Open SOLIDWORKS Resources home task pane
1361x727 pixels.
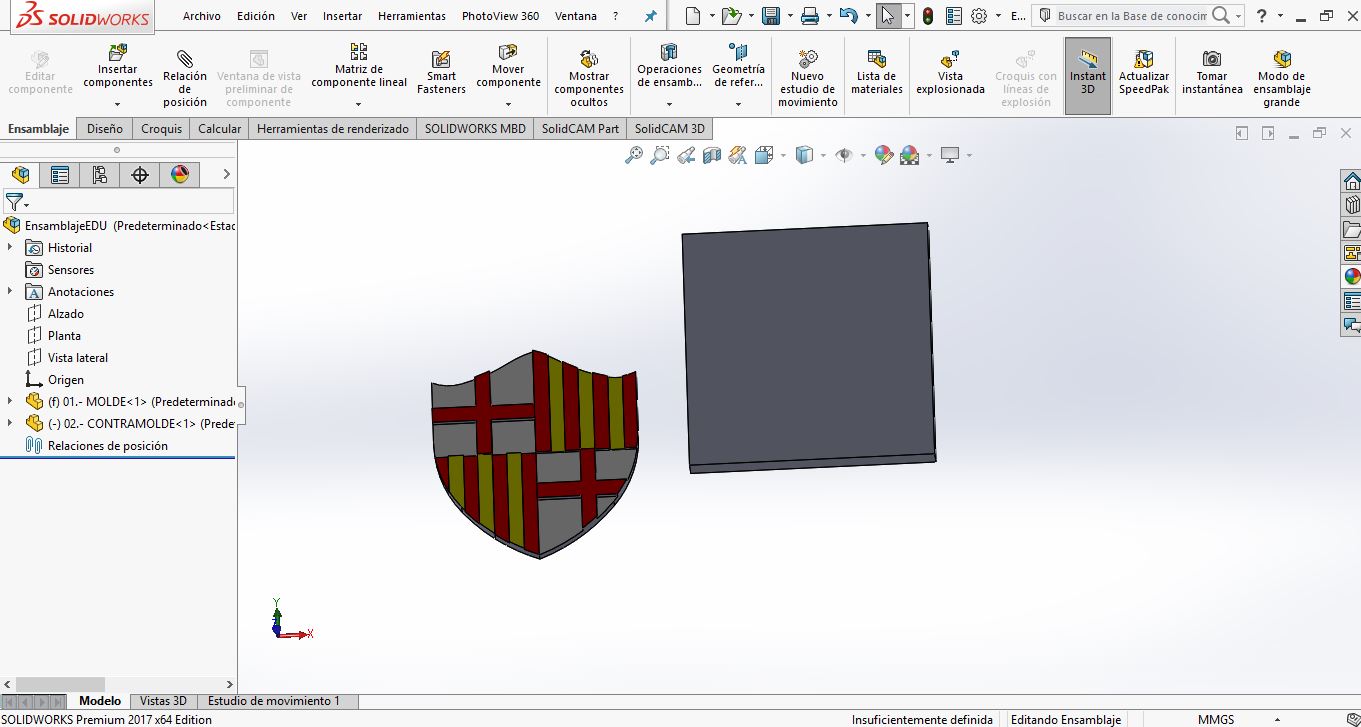[1352, 181]
